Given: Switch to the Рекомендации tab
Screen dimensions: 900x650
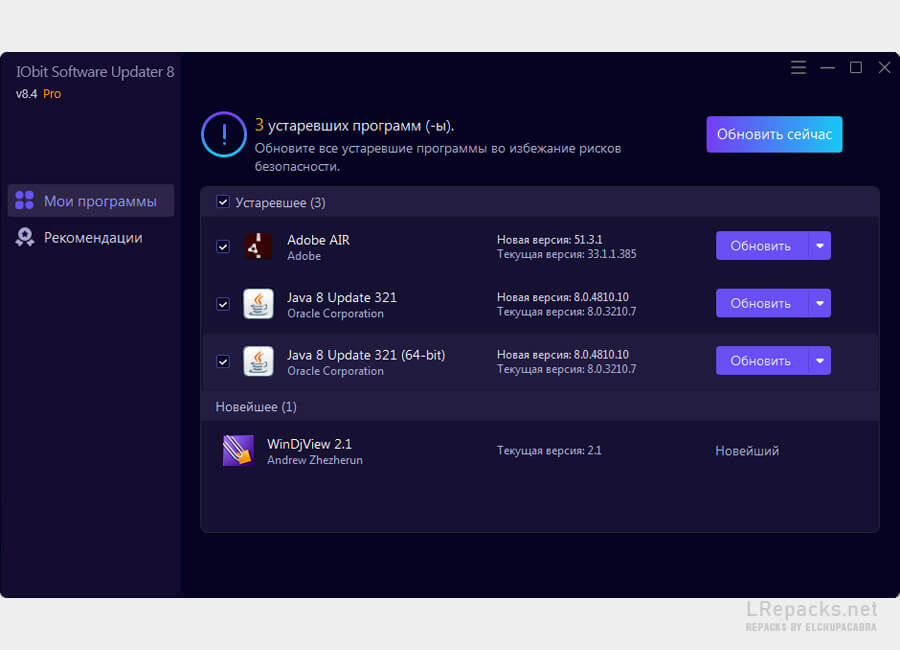Looking at the screenshot, I should tap(92, 238).
